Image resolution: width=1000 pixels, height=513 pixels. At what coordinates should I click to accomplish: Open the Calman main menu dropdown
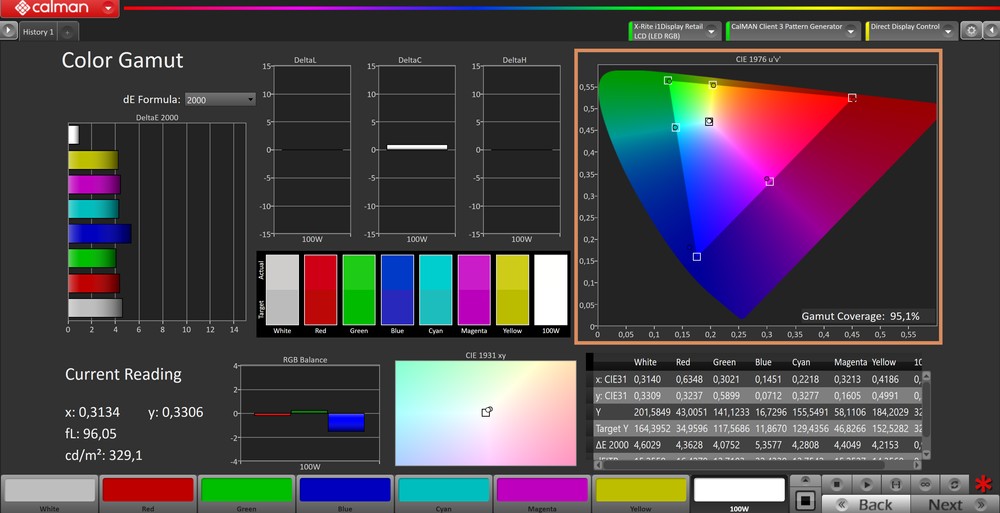107,9
